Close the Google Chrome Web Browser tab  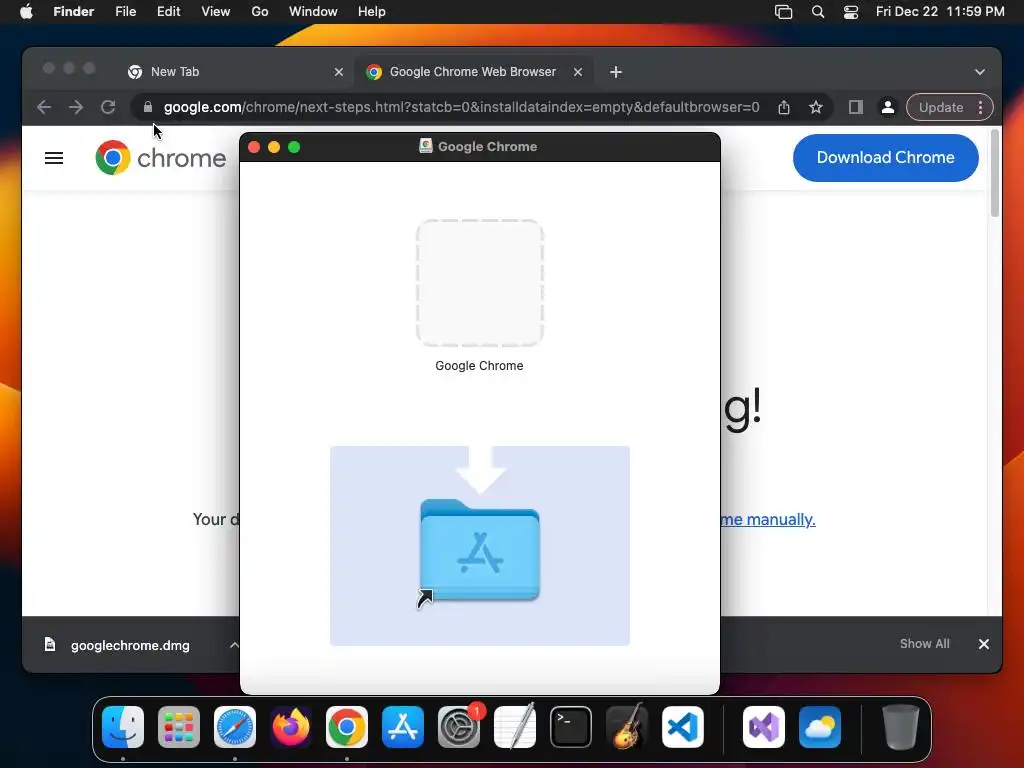click(578, 72)
